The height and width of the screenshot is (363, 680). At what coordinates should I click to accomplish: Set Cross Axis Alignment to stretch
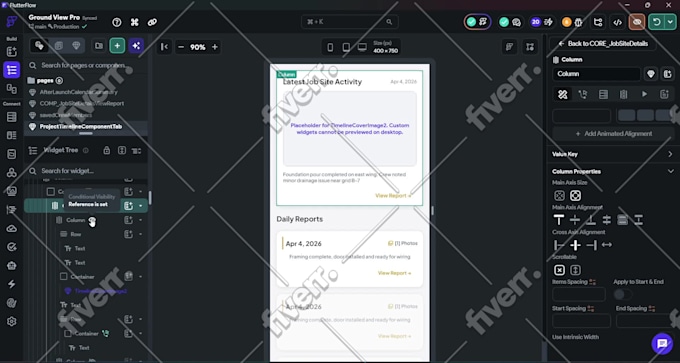tap(607, 245)
